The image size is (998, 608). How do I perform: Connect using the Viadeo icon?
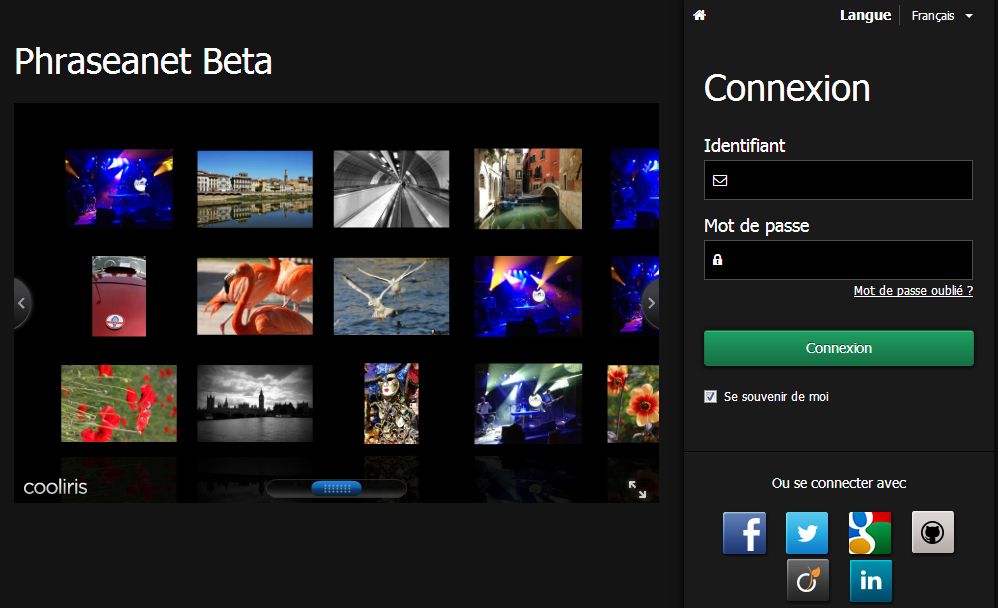click(x=807, y=581)
